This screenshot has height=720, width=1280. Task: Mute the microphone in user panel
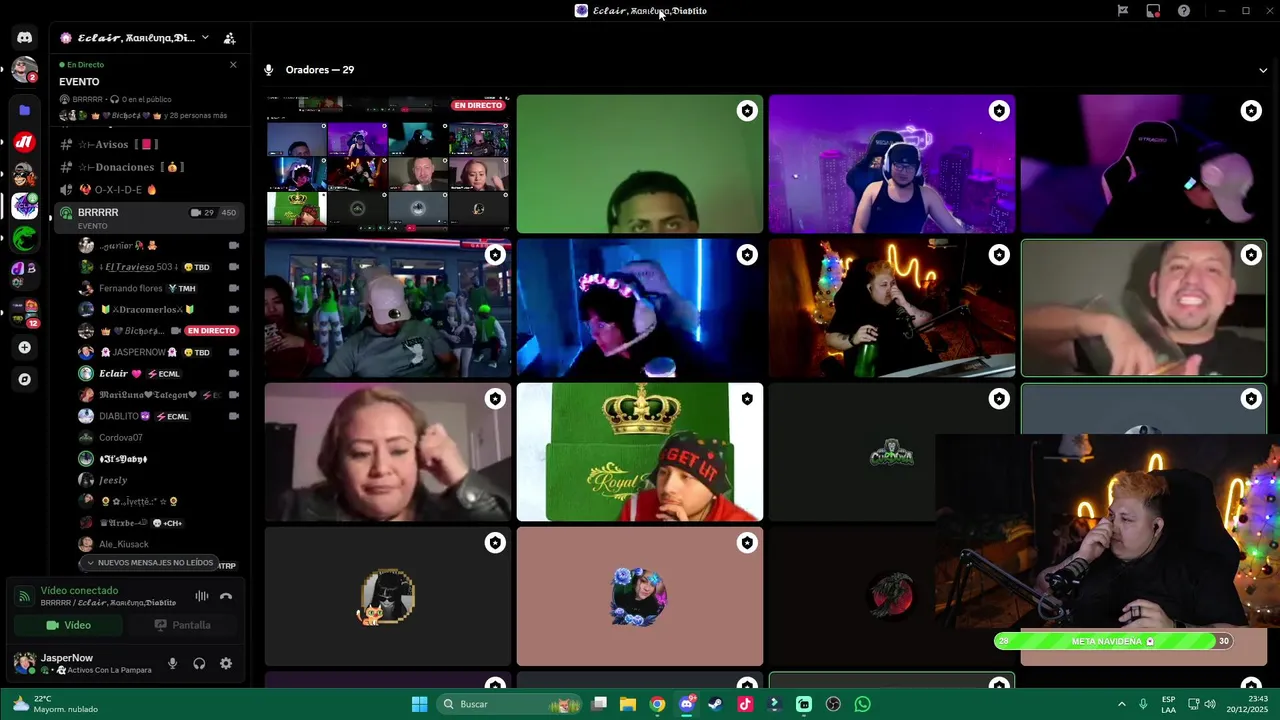172,663
